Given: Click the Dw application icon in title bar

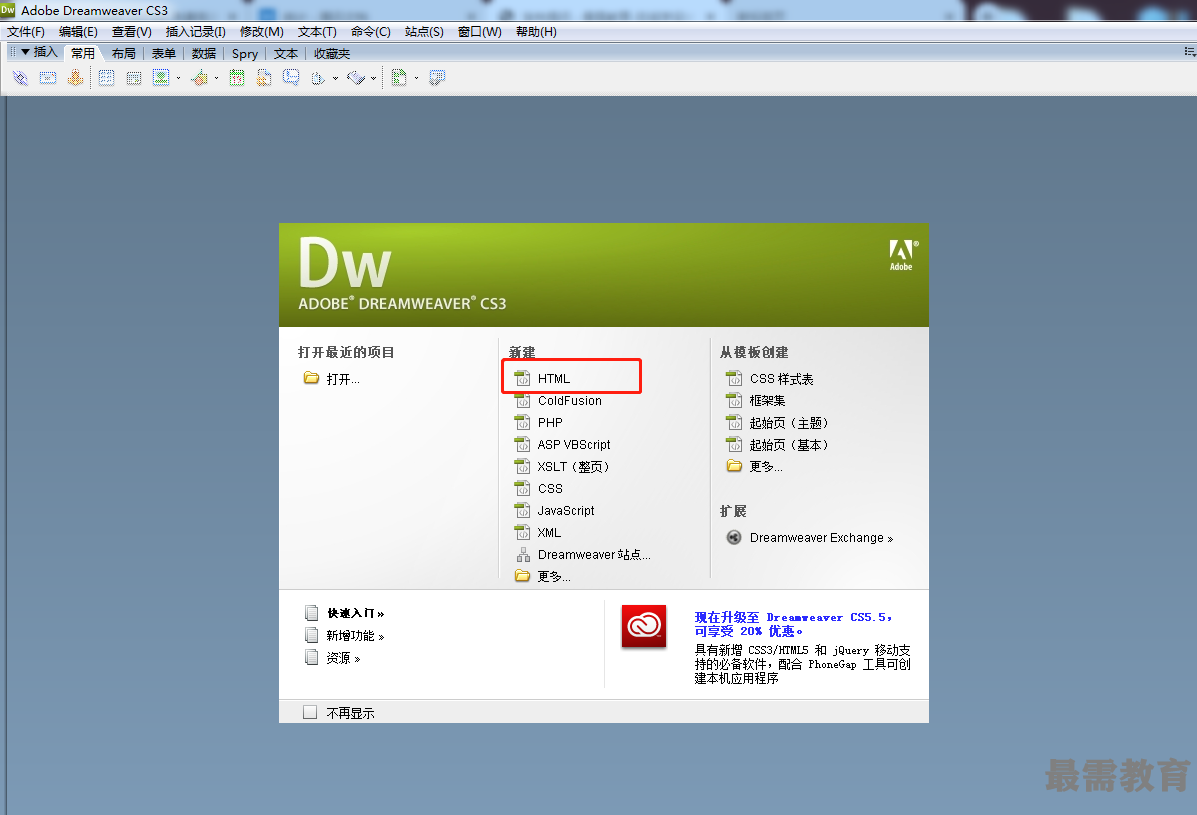Looking at the screenshot, I should (x=8, y=10).
